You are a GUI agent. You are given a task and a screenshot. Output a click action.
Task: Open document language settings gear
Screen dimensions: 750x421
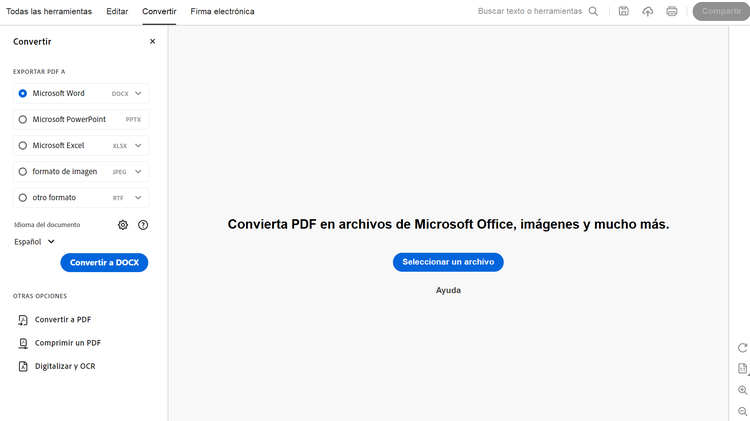pos(123,225)
